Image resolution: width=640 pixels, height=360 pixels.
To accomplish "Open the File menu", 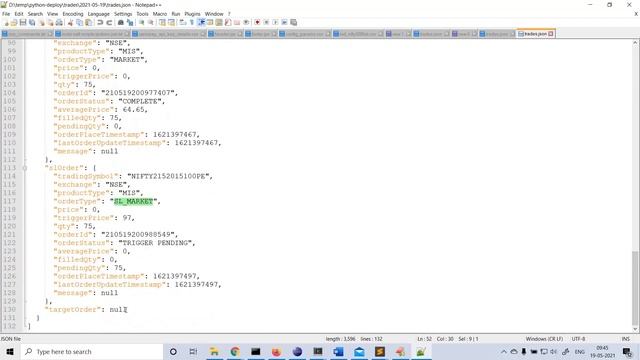I will pos(6,14).
